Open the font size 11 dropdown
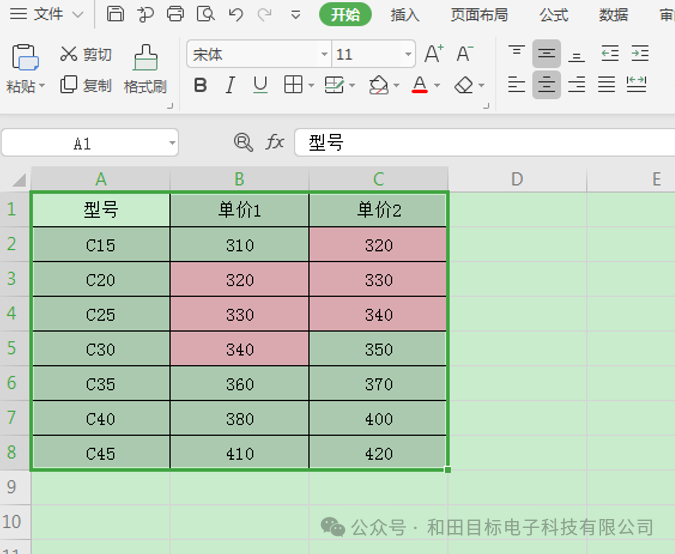Screen dimensions: 675x554 click(408, 54)
